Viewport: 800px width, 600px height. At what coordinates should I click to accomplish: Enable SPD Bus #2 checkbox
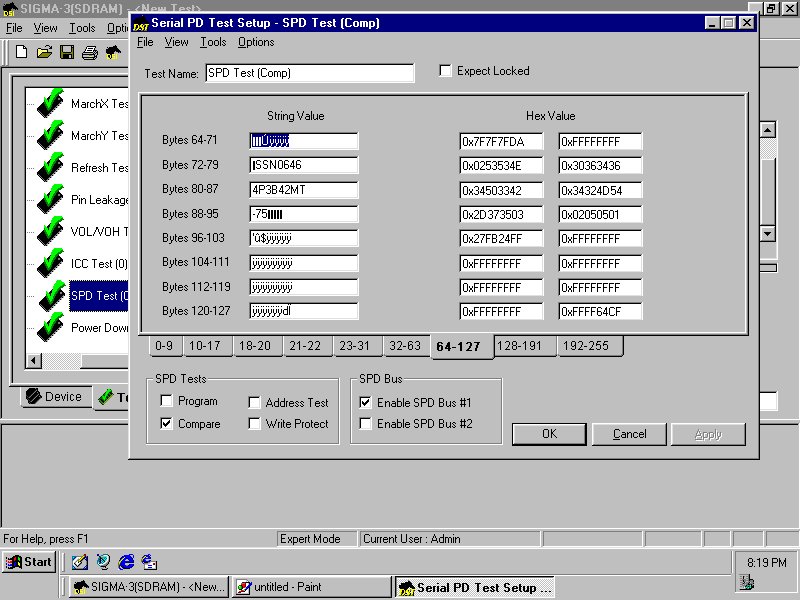click(x=366, y=424)
